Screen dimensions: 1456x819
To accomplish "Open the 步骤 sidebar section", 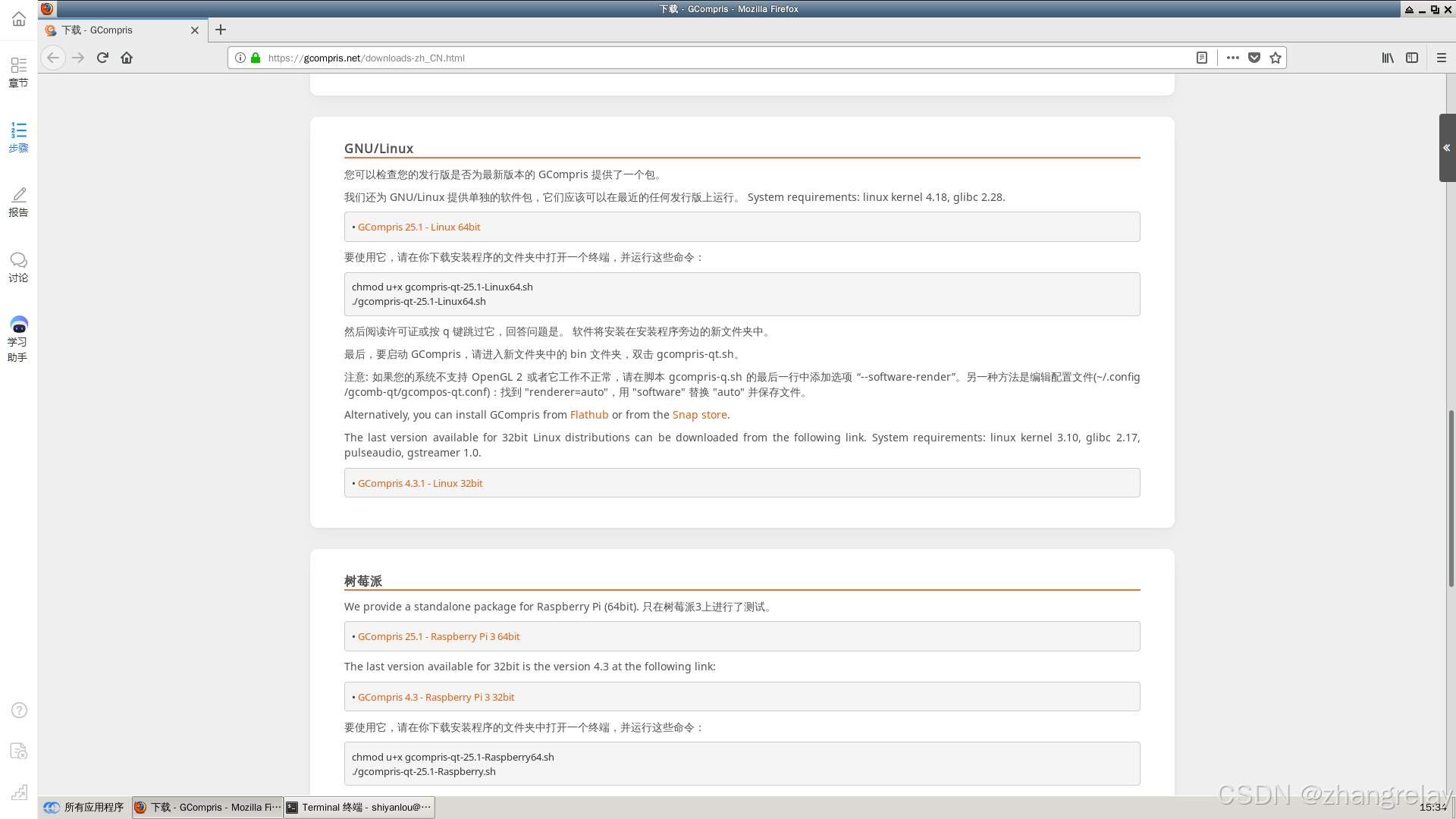I will point(18,137).
